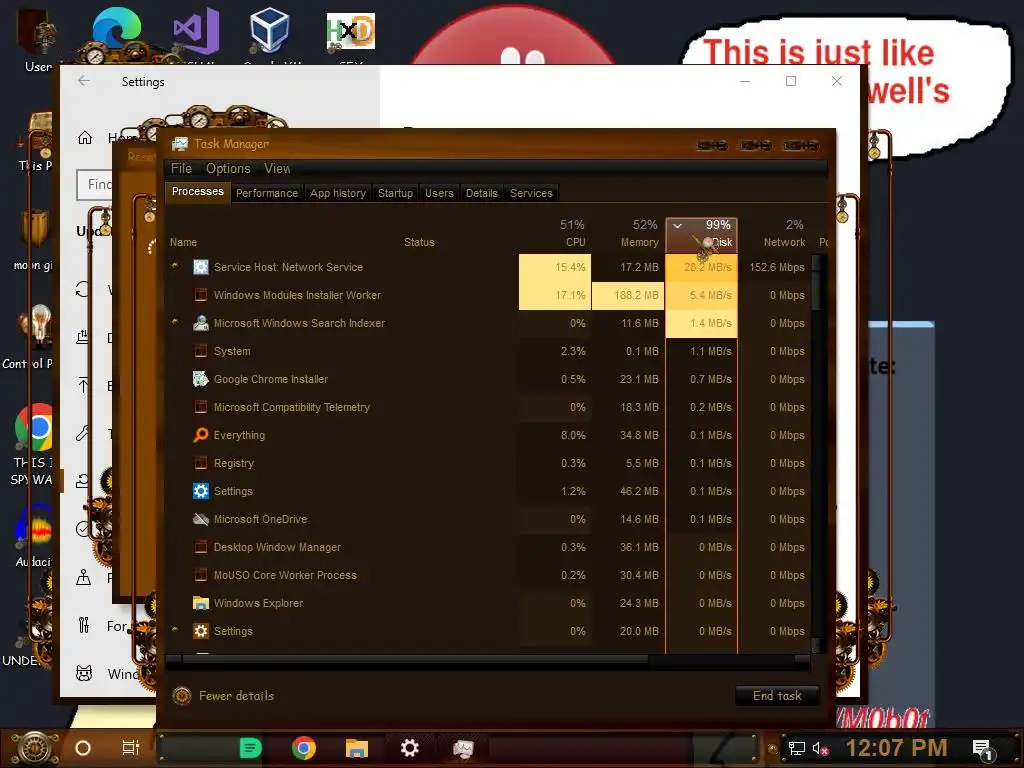This screenshot has width=1024, height=768.
Task: Switch to the Performance tab
Action: point(266,193)
